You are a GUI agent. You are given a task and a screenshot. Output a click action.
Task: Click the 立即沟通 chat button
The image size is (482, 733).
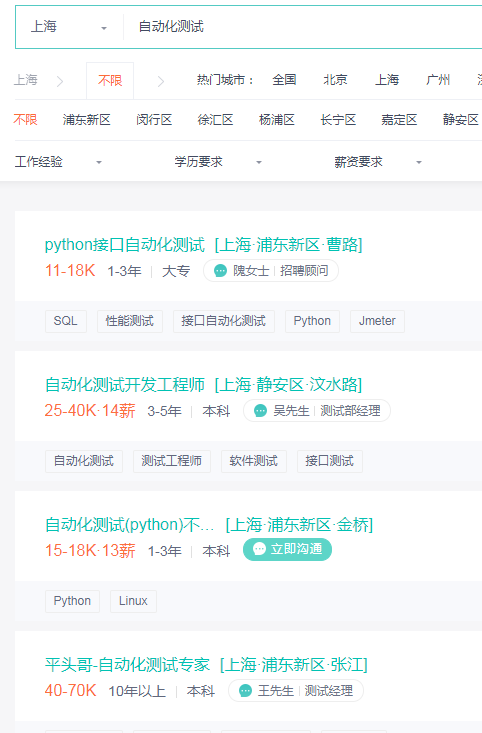pos(288,549)
